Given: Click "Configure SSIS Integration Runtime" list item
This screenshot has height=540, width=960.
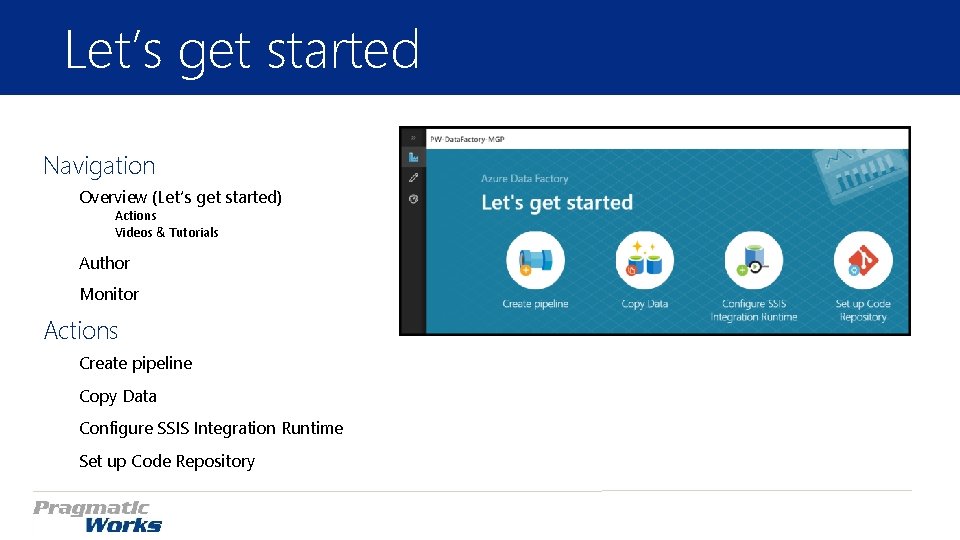Looking at the screenshot, I should pyautogui.click(x=211, y=429).
